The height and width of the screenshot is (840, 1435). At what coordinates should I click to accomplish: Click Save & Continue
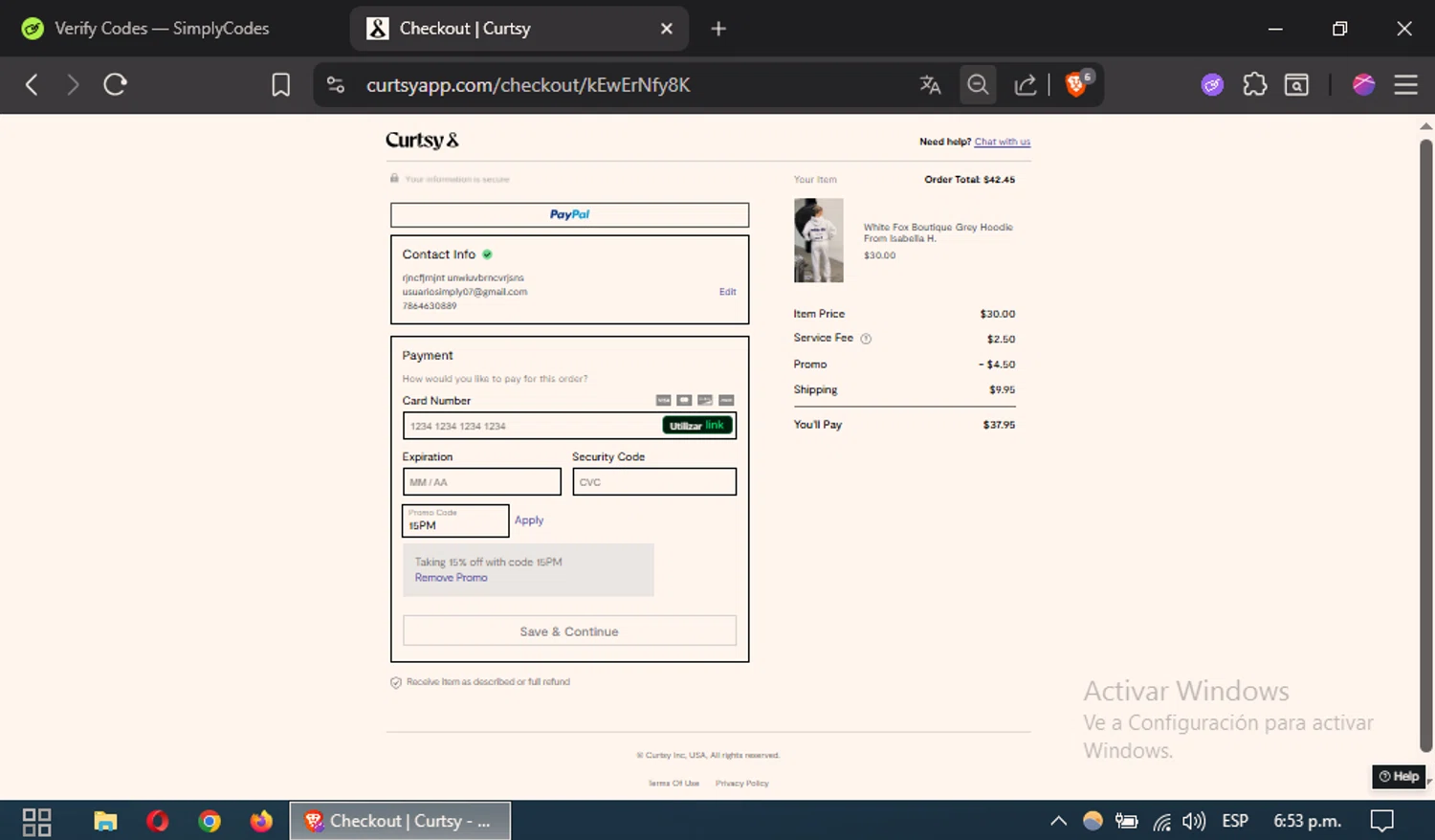[x=569, y=631]
